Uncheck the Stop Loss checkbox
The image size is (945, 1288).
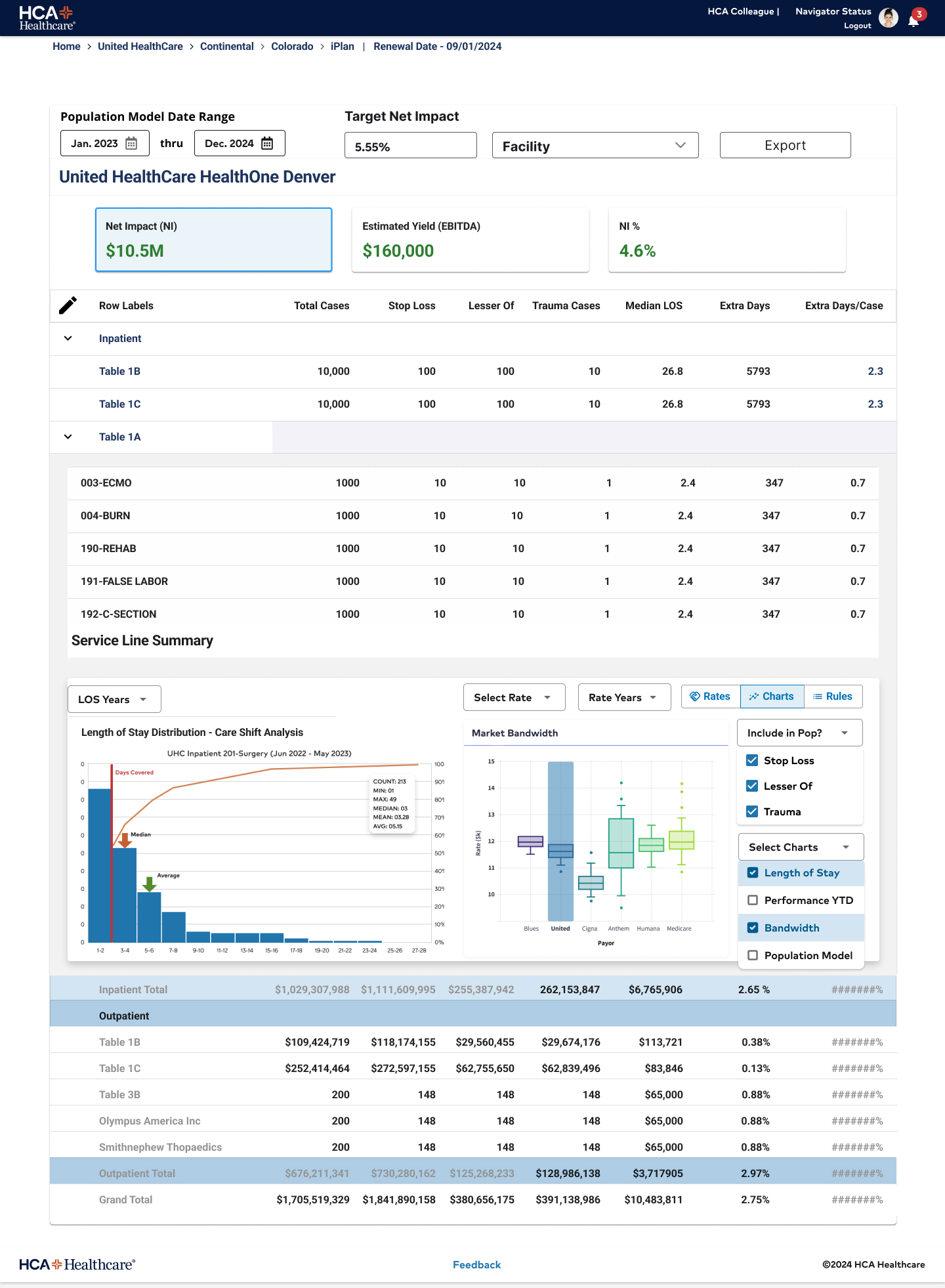tap(753, 760)
